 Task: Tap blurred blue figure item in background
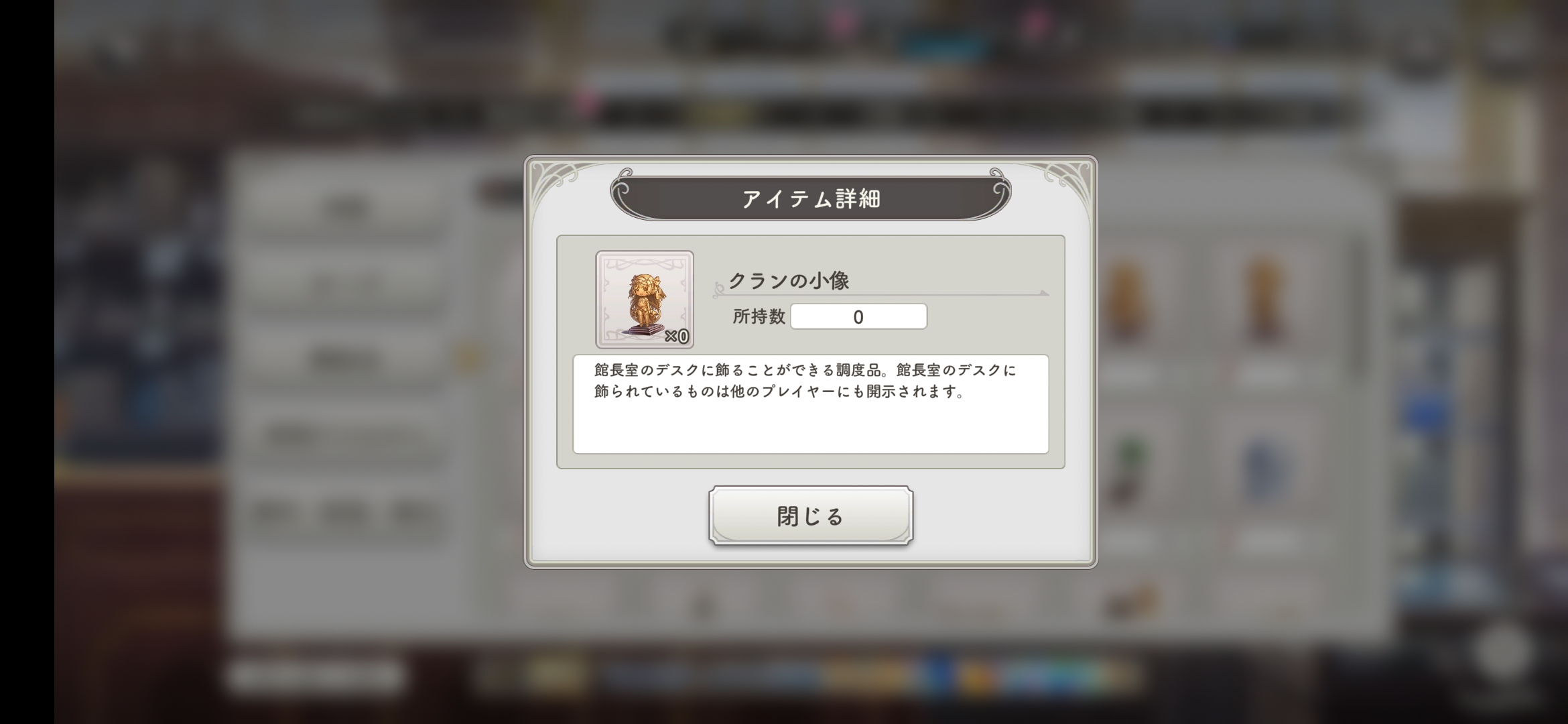pyautogui.click(x=1264, y=469)
